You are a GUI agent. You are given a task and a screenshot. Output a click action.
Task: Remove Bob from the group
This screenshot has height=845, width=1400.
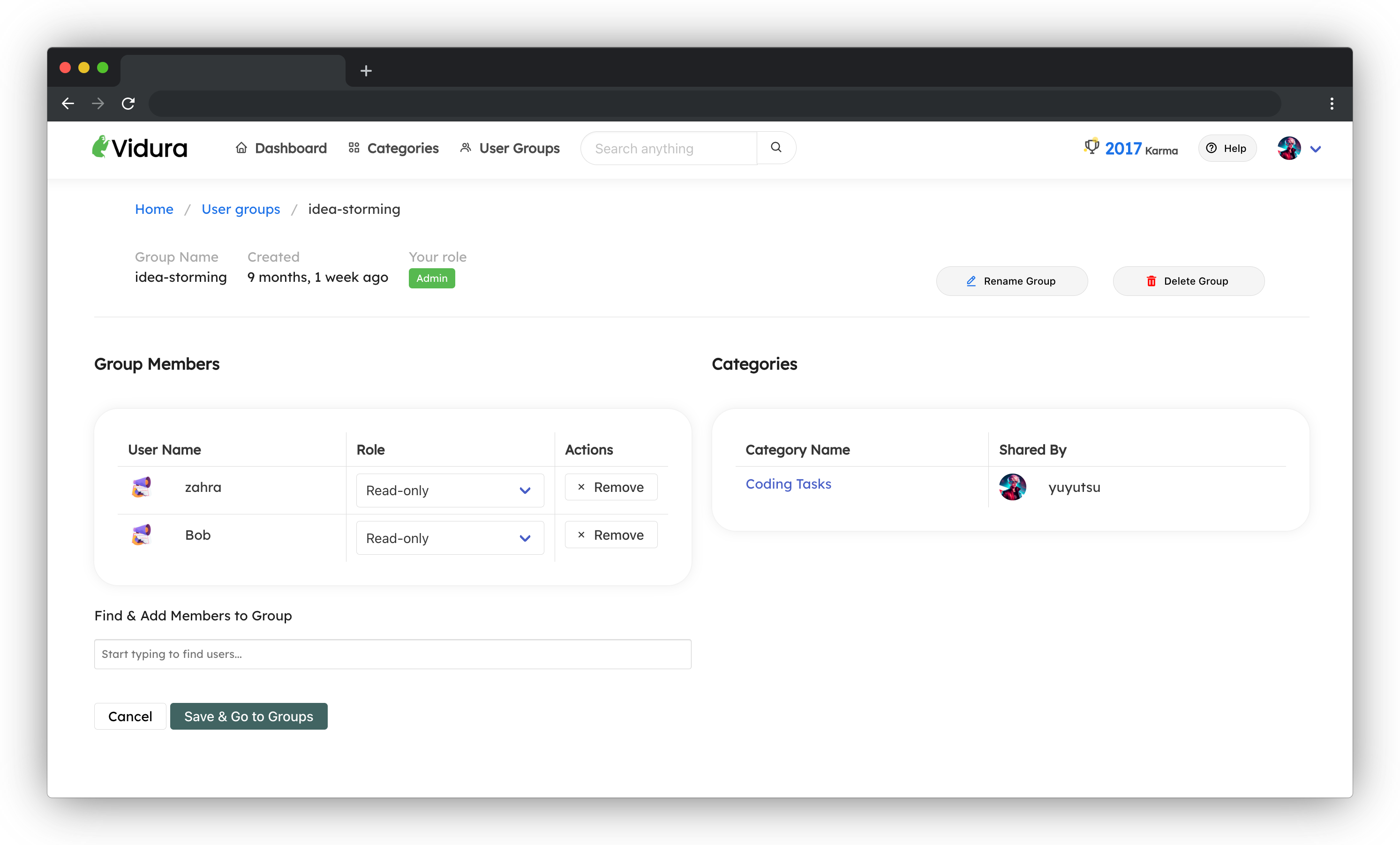[611, 535]
